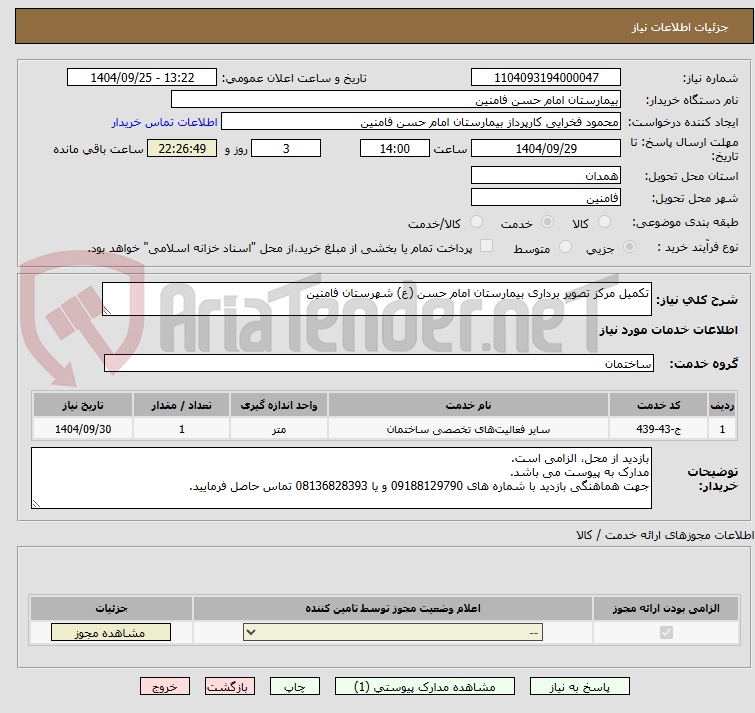Viewport: 755px width, 713px height.
Task: Toggle the اسناد خزانه اسلامی payment checkbox
Action: [x=487, y=246]
